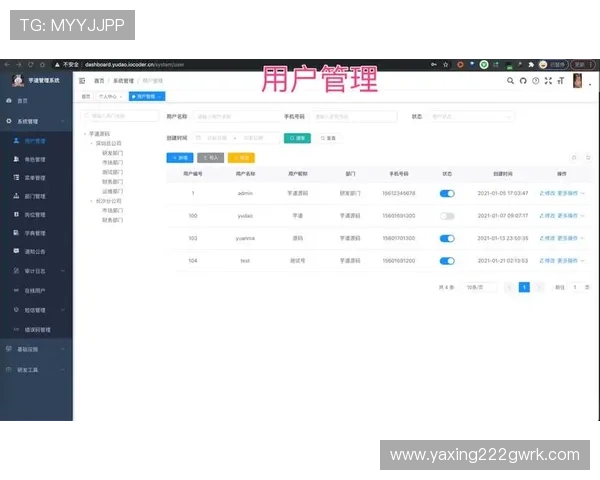This screenshot has height=480, width=600.
Task: Open 更多操作 dropdown in yuanma row
Action: [x=571, y=238]
